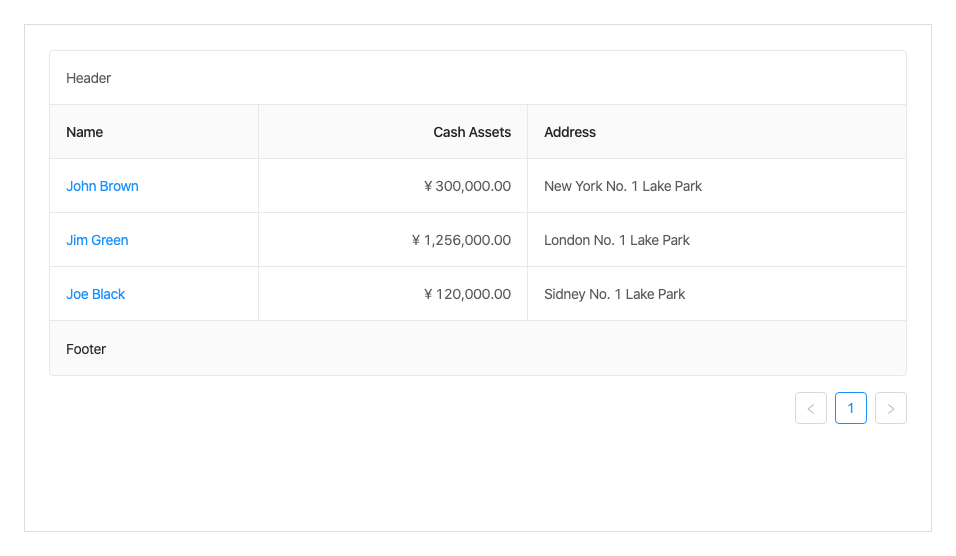
Task: Click the table Footer text
Action: 86,349
